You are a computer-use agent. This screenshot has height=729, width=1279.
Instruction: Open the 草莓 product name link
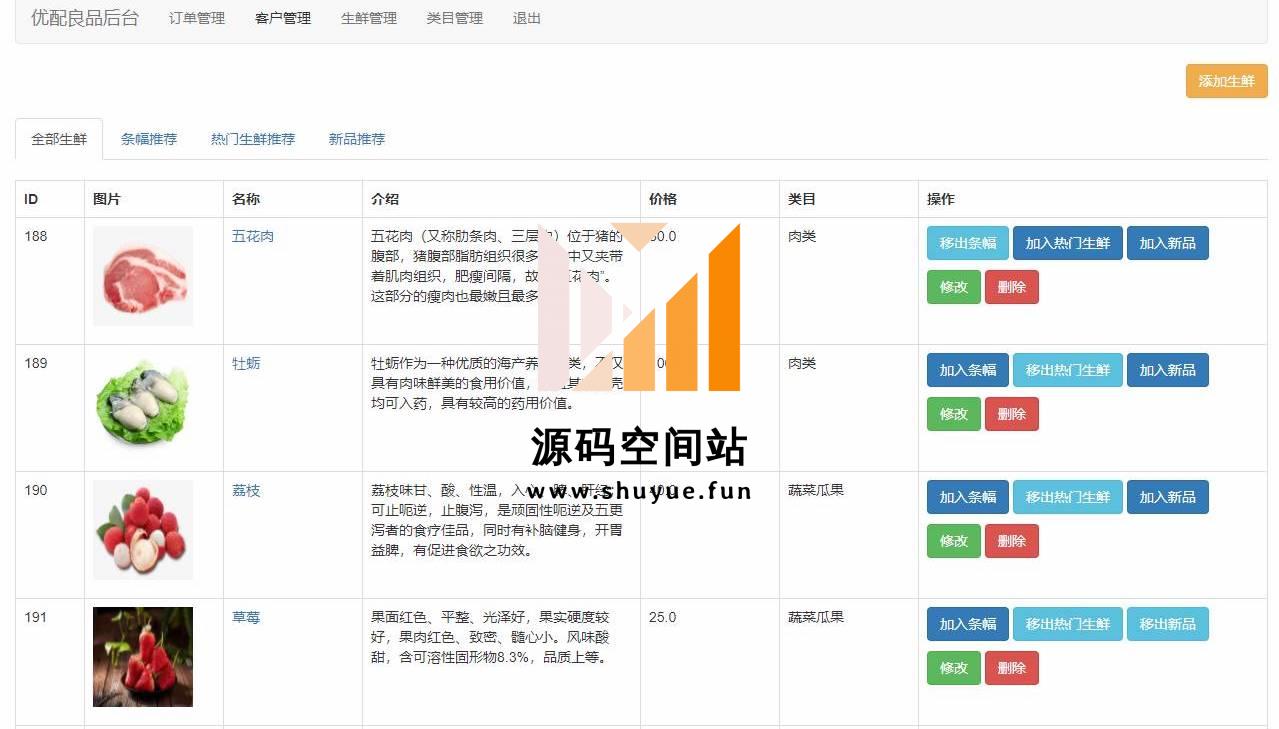coord(246,617)
